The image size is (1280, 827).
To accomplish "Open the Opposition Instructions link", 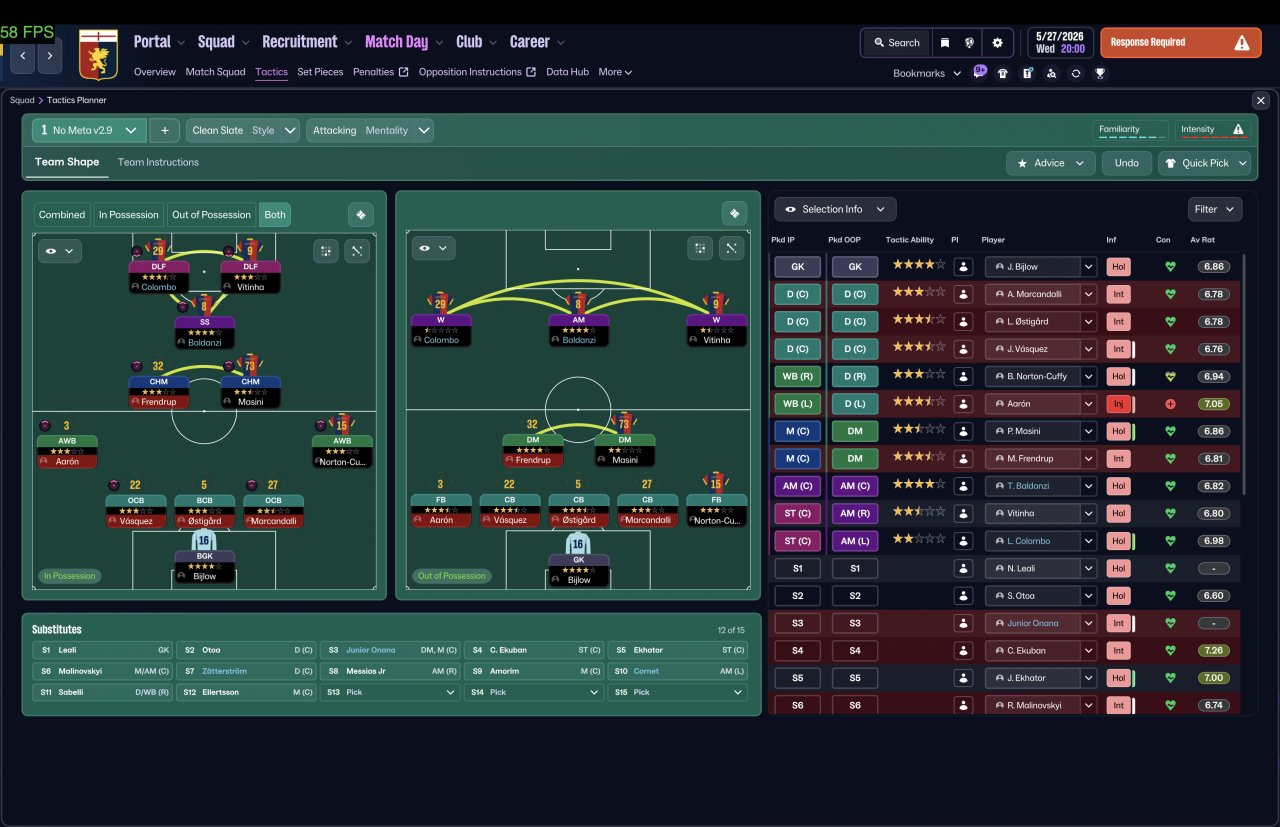I will [x=477, y=72].
